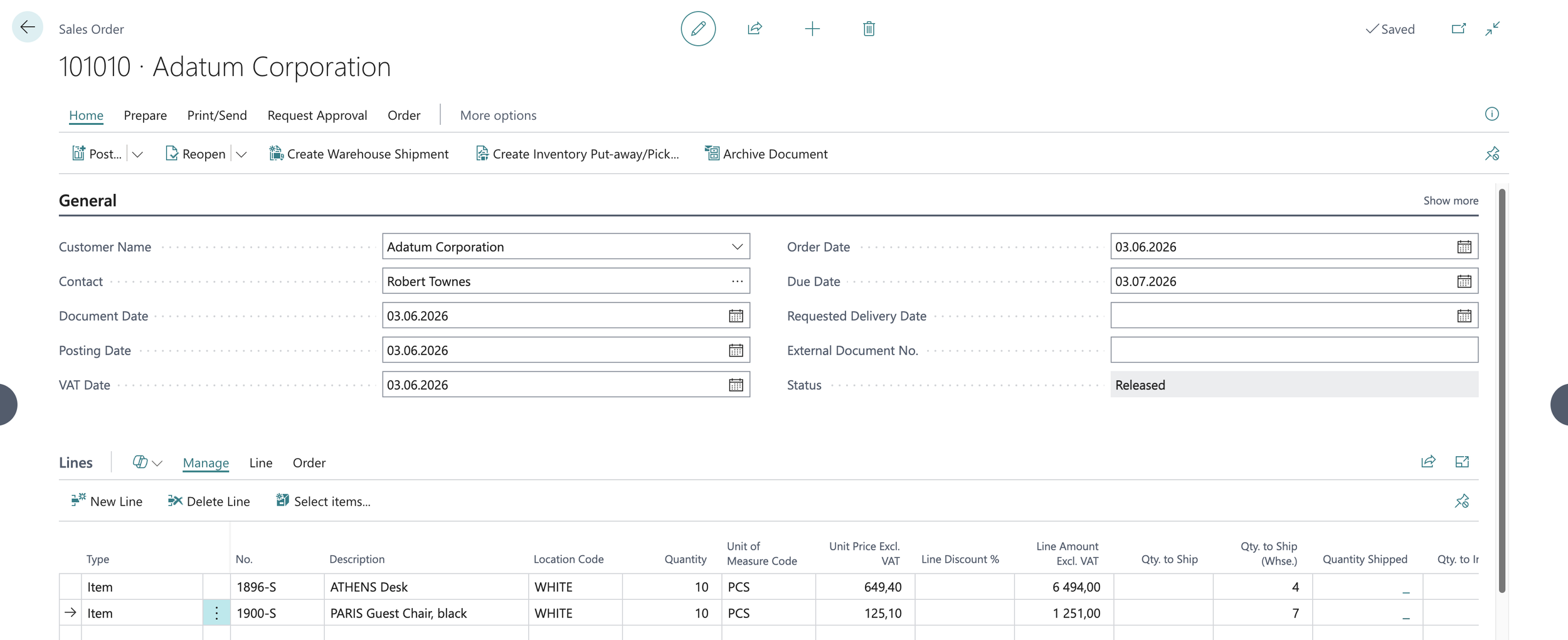This screenshot has width=1568, height=640.
Task: Click Create Inventory Put-away/Pick
Action: pyautogui.click(x=577, y=154)
